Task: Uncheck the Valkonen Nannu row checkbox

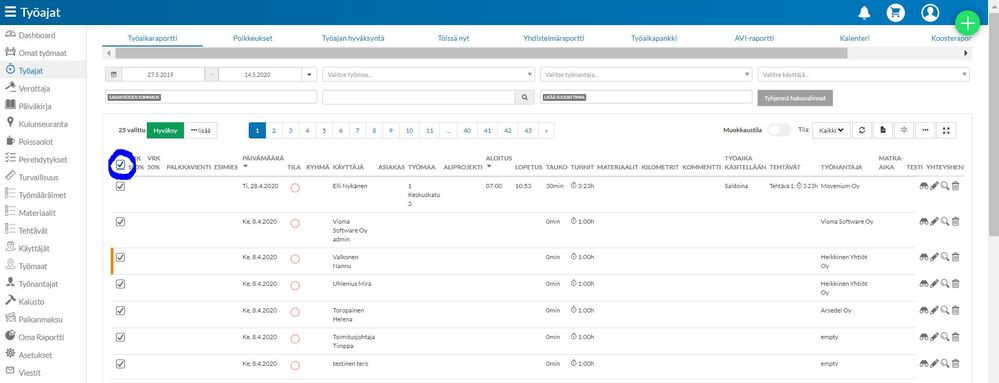Action: click(x=120, y=257)
